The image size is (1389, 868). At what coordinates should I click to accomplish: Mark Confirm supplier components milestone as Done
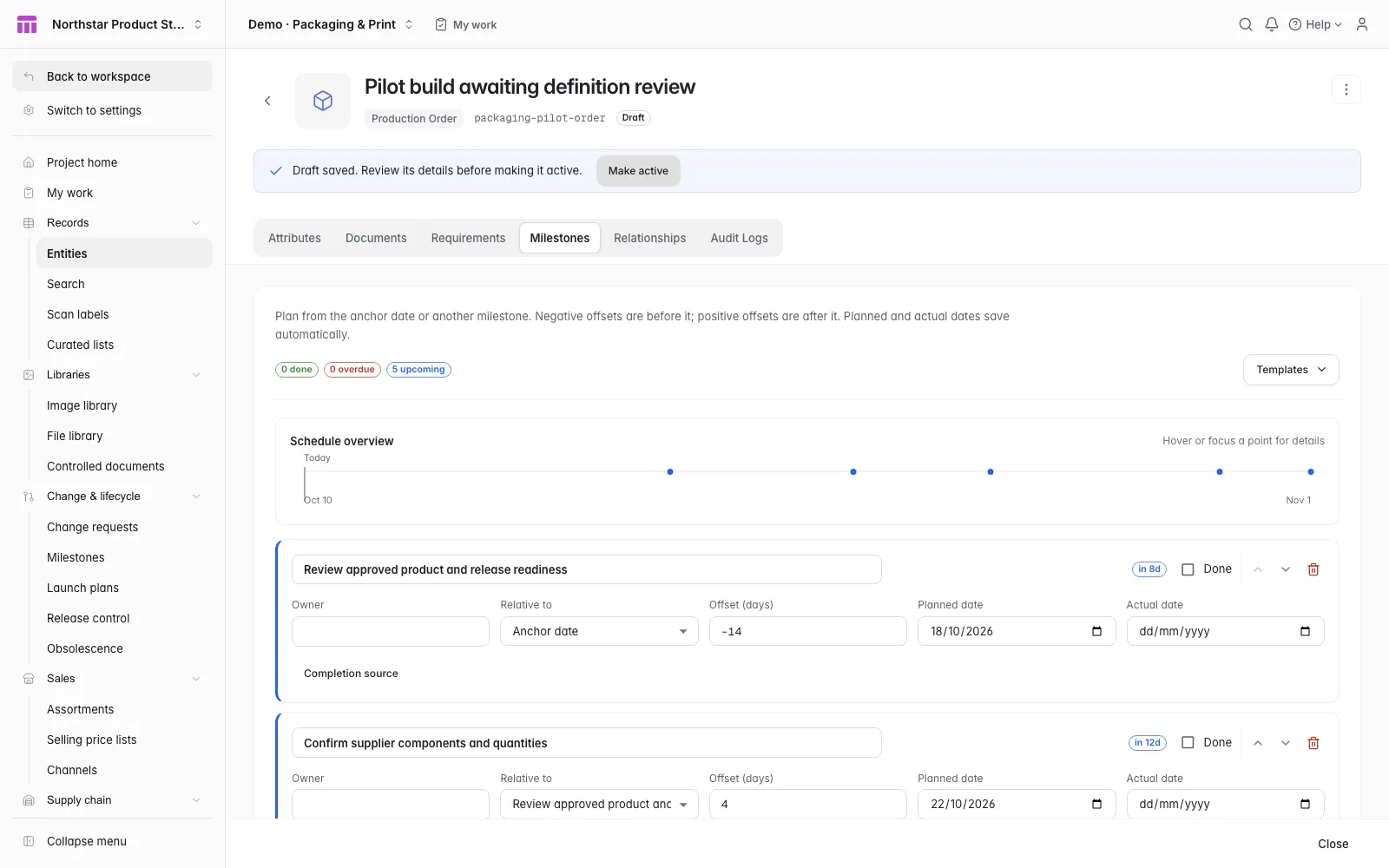(1188, 743)
